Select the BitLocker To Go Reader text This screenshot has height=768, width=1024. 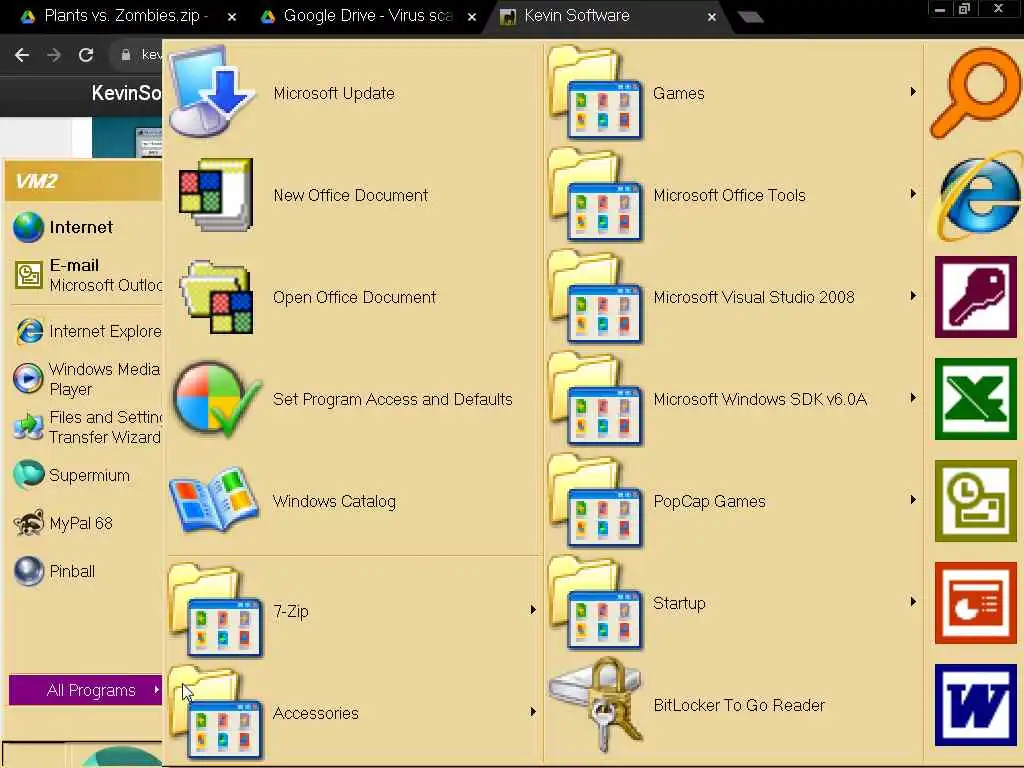(x=739, y=705)
